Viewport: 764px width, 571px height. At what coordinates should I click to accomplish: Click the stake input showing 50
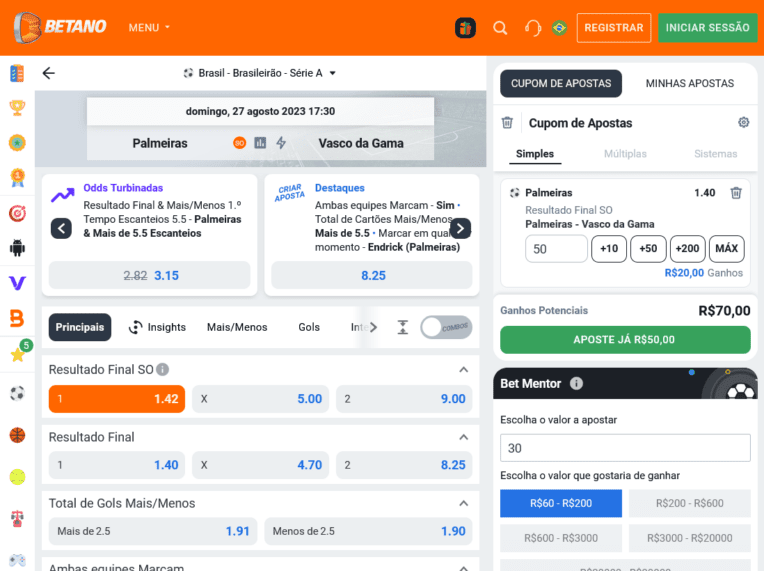[x=556, y=248]
